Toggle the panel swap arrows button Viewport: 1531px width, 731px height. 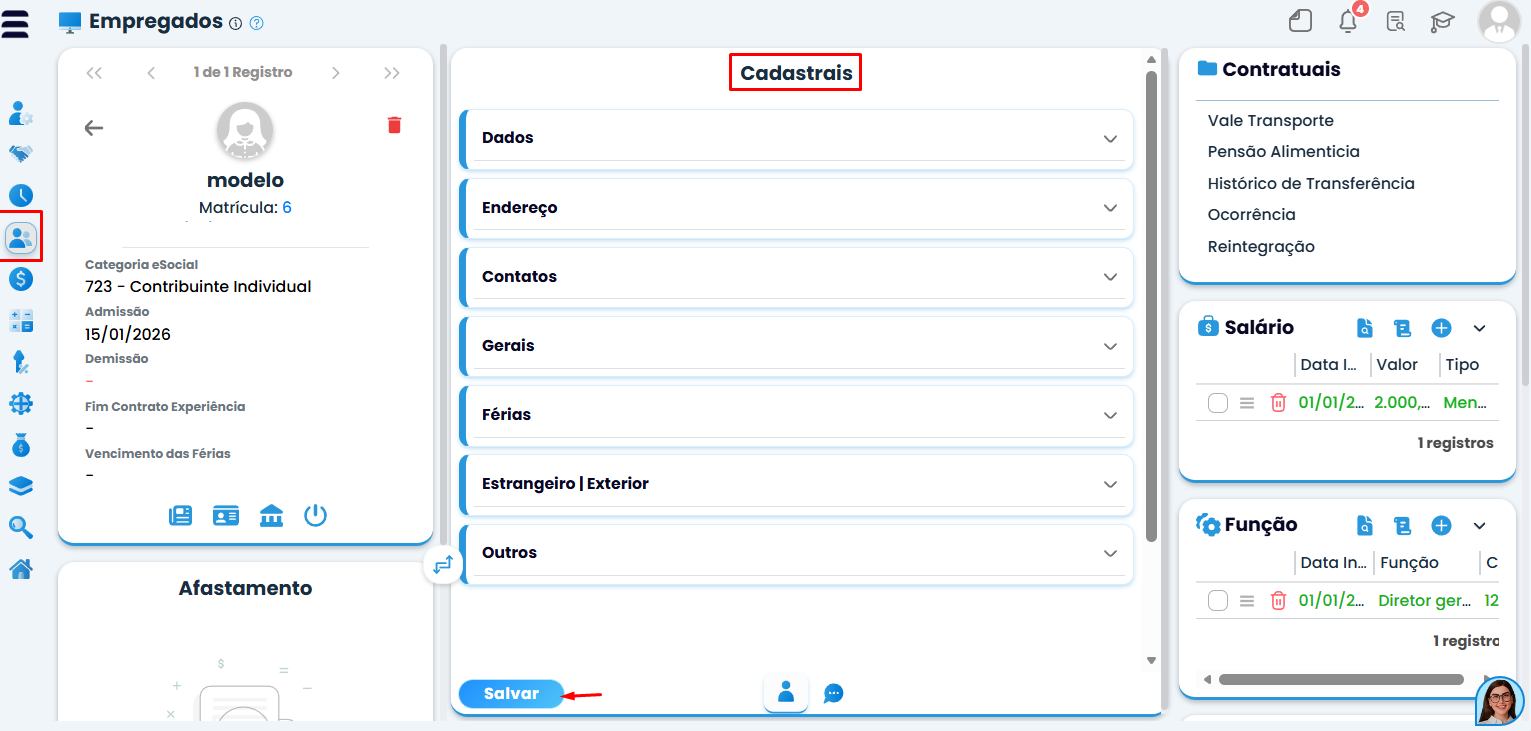(443, 565)
